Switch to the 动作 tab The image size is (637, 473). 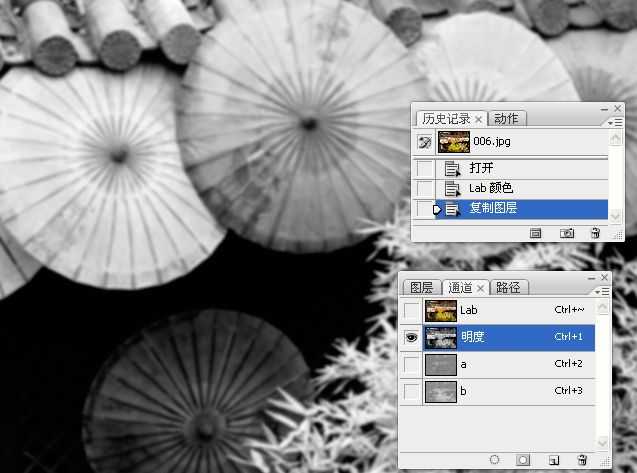tap(506, 119)
